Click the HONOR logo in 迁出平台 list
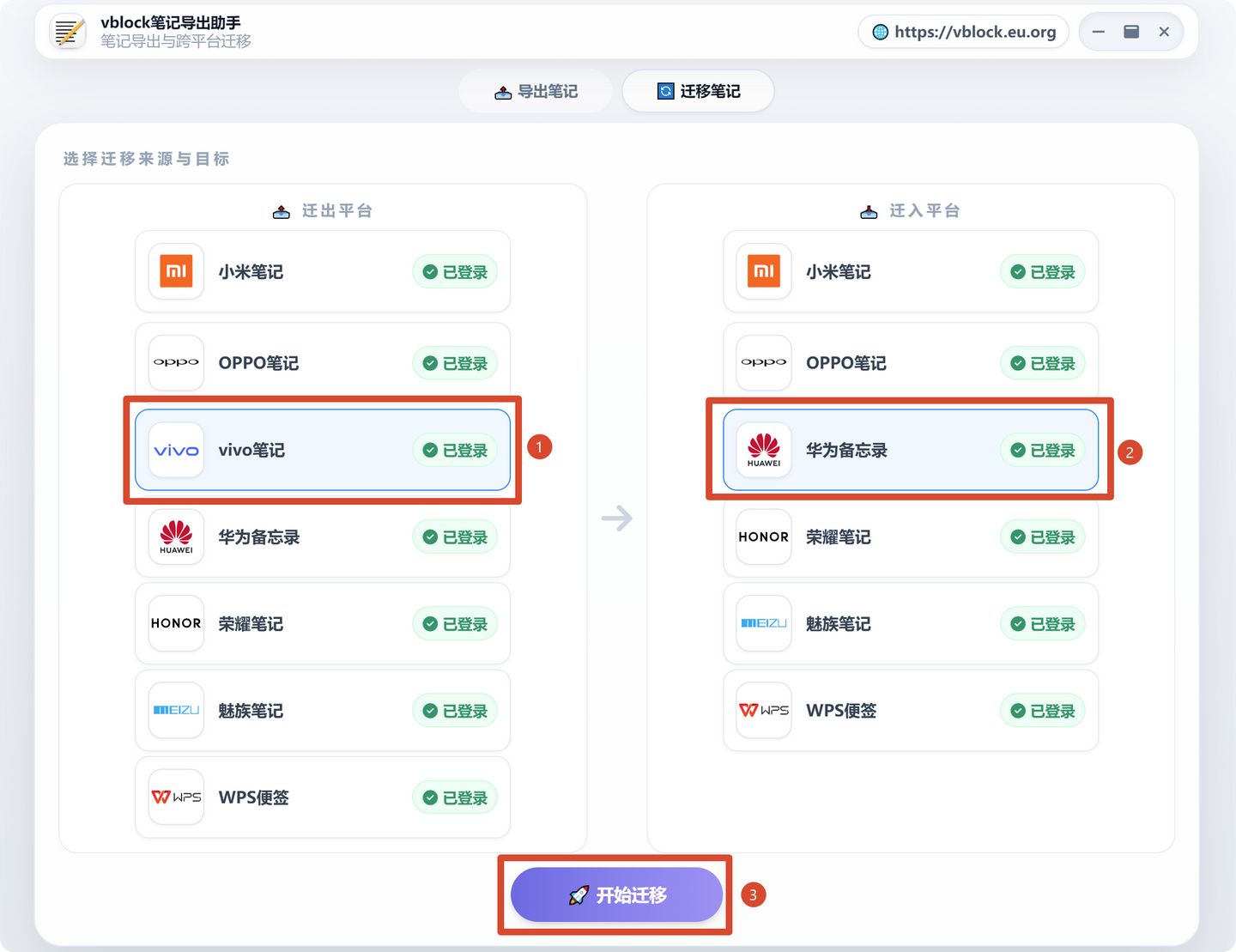This screenshot has height=952, width=1236. point(176,623)
